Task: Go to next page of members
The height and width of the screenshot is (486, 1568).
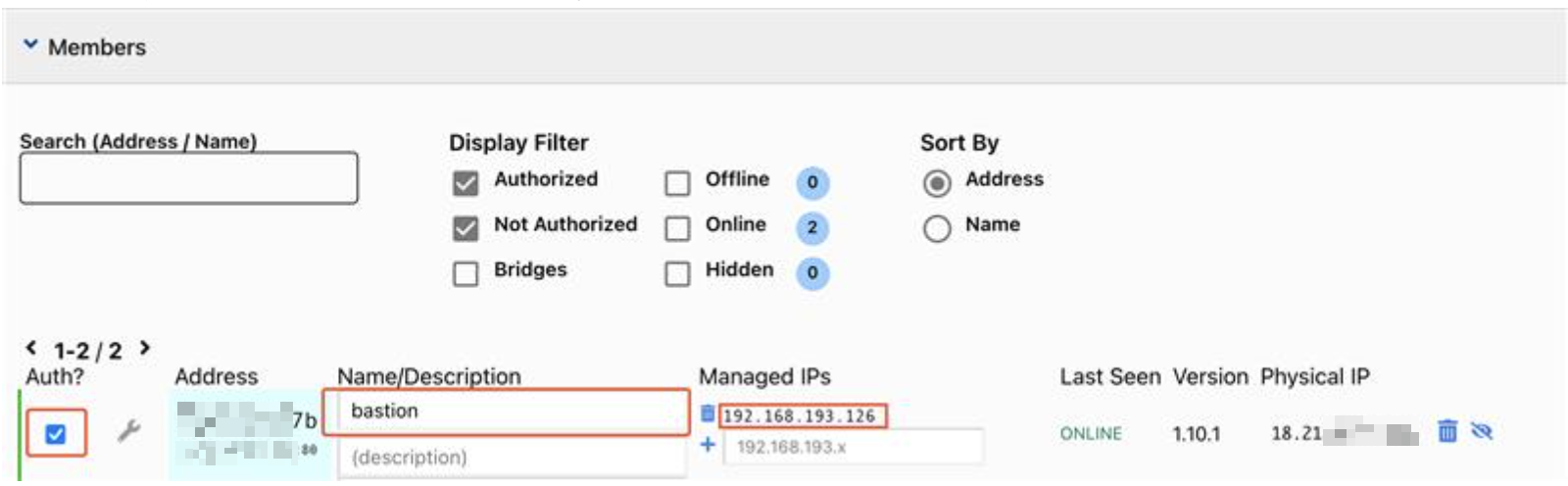Action: pyautogui.click(x=145, y=348)
